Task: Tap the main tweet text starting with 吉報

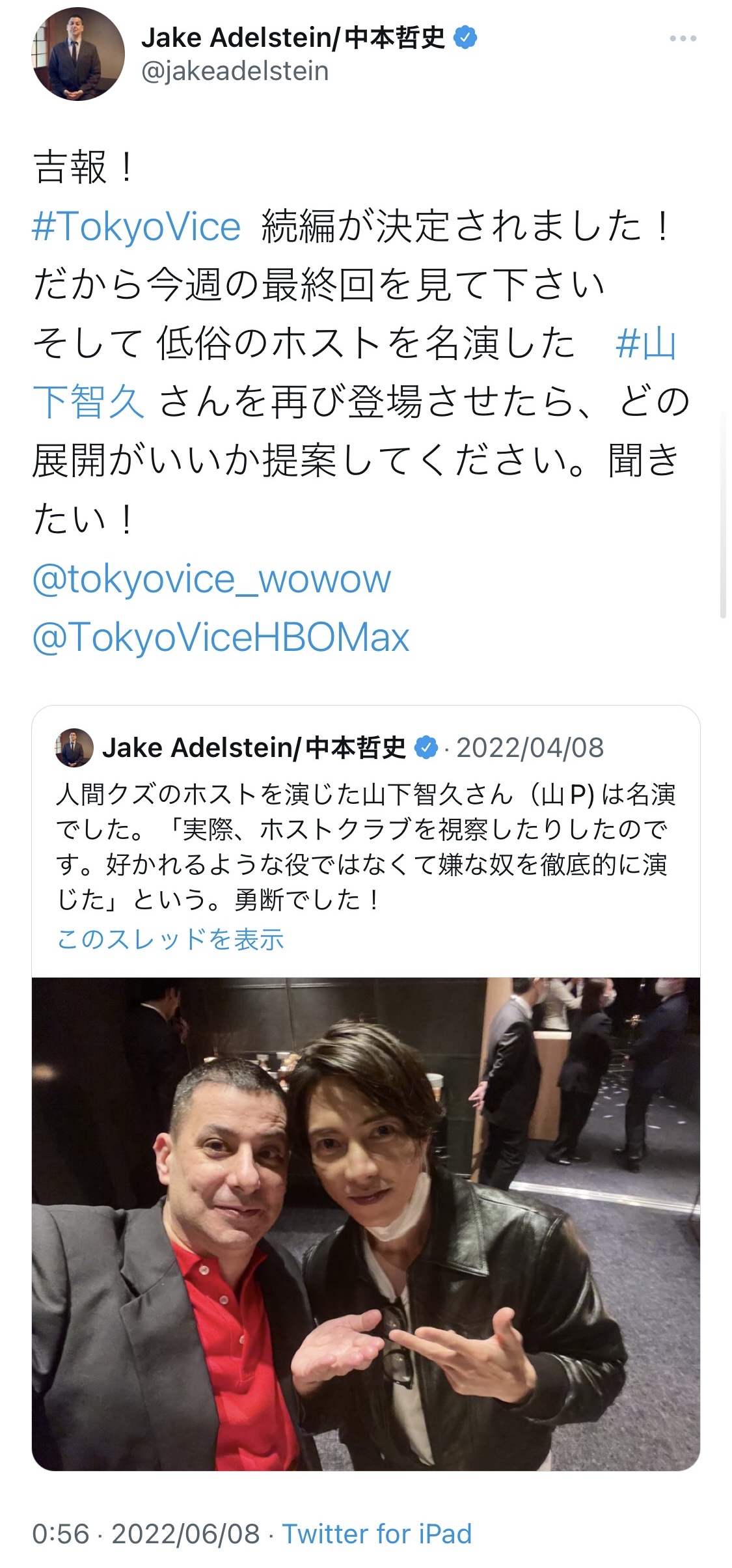Action: [x=362, y=344]
